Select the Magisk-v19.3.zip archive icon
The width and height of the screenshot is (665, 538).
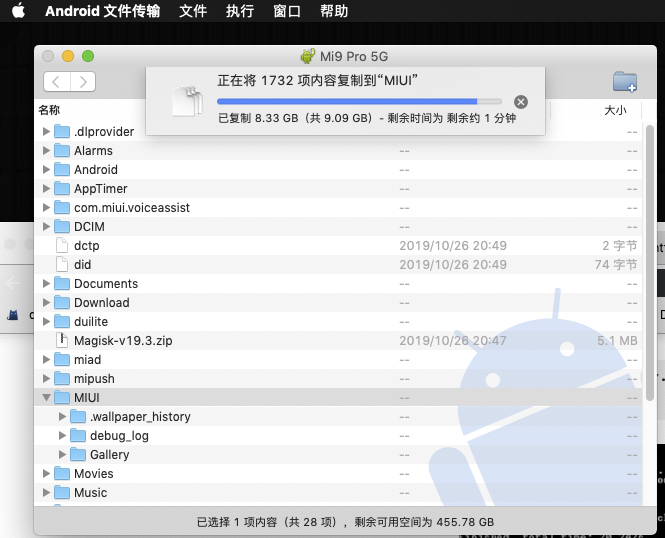[62, 340]
